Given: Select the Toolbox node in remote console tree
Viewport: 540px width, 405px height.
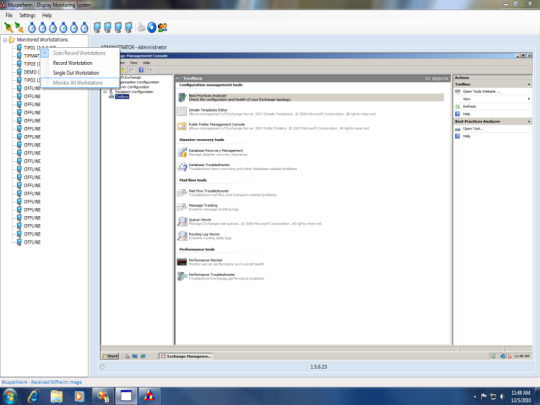Looking at the screenshot, I should 122,97.
